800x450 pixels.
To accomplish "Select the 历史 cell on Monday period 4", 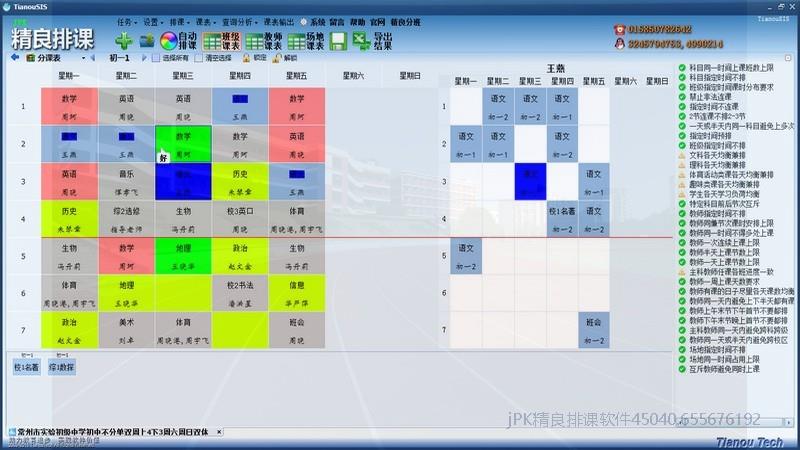I will [x=69, y=219].
